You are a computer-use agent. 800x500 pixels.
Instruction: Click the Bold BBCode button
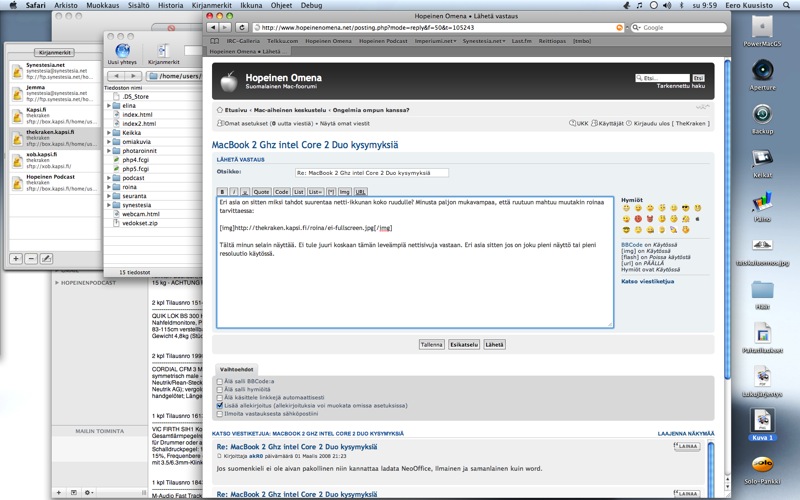(222, 192)
